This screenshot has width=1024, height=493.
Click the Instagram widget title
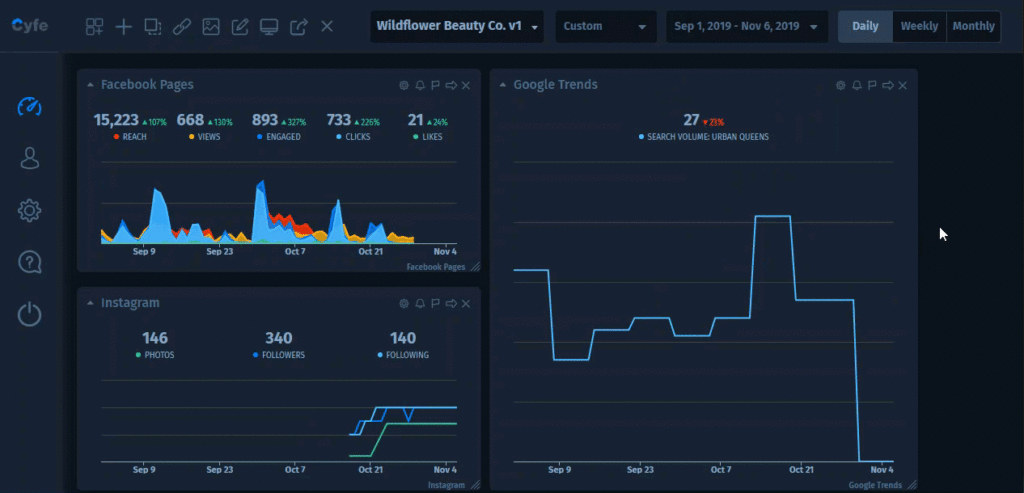click(x=130, y=303)
